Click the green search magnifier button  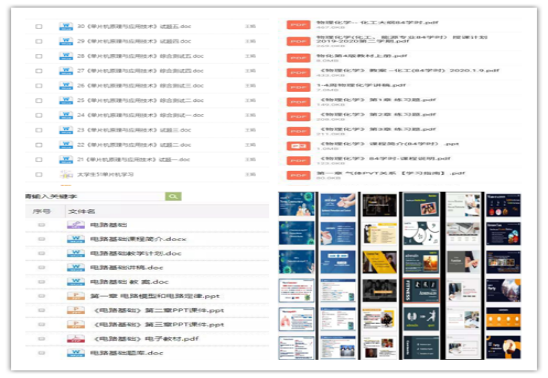coord(173,196)
